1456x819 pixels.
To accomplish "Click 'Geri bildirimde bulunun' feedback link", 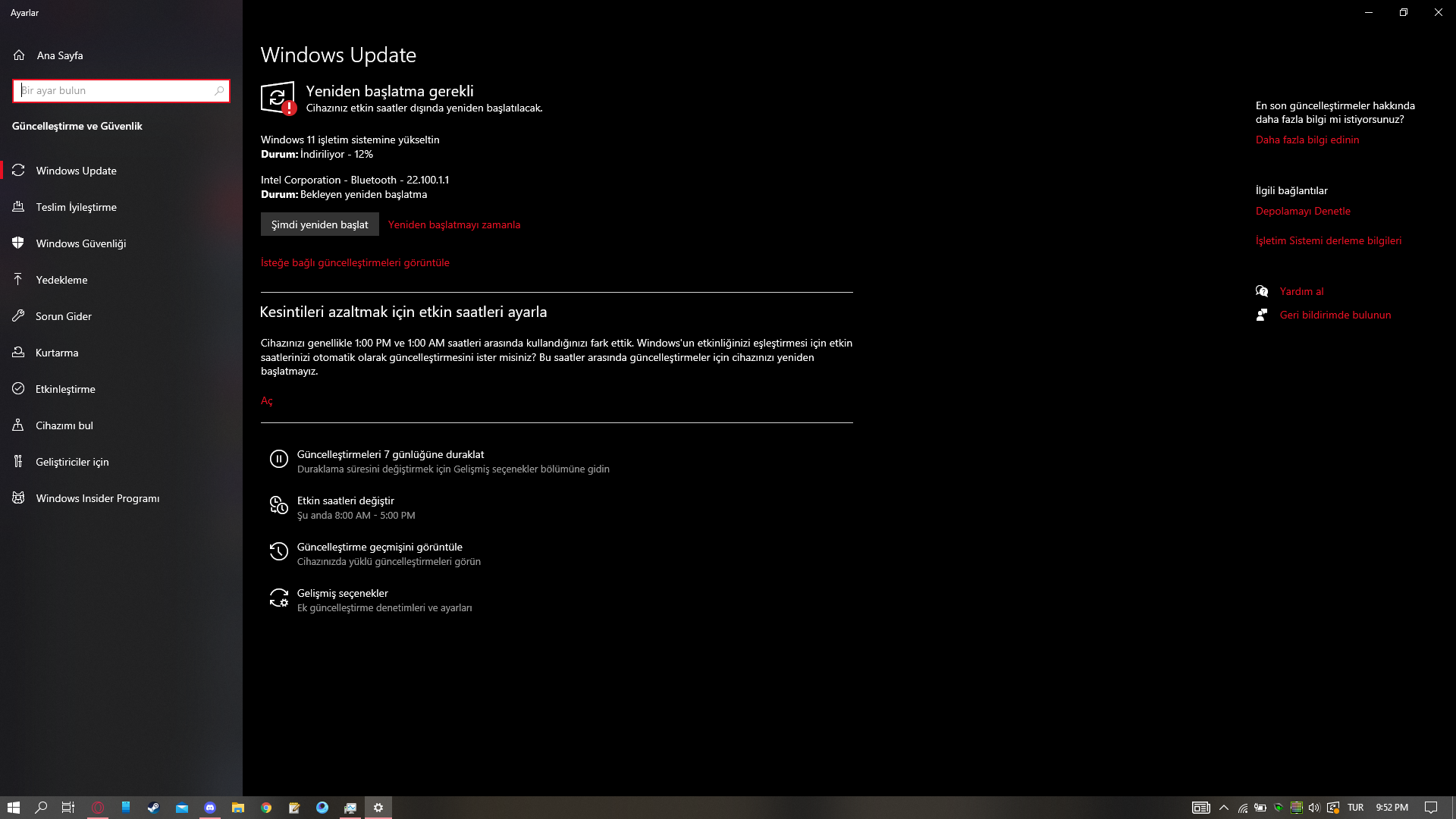I will [1335, 315].
